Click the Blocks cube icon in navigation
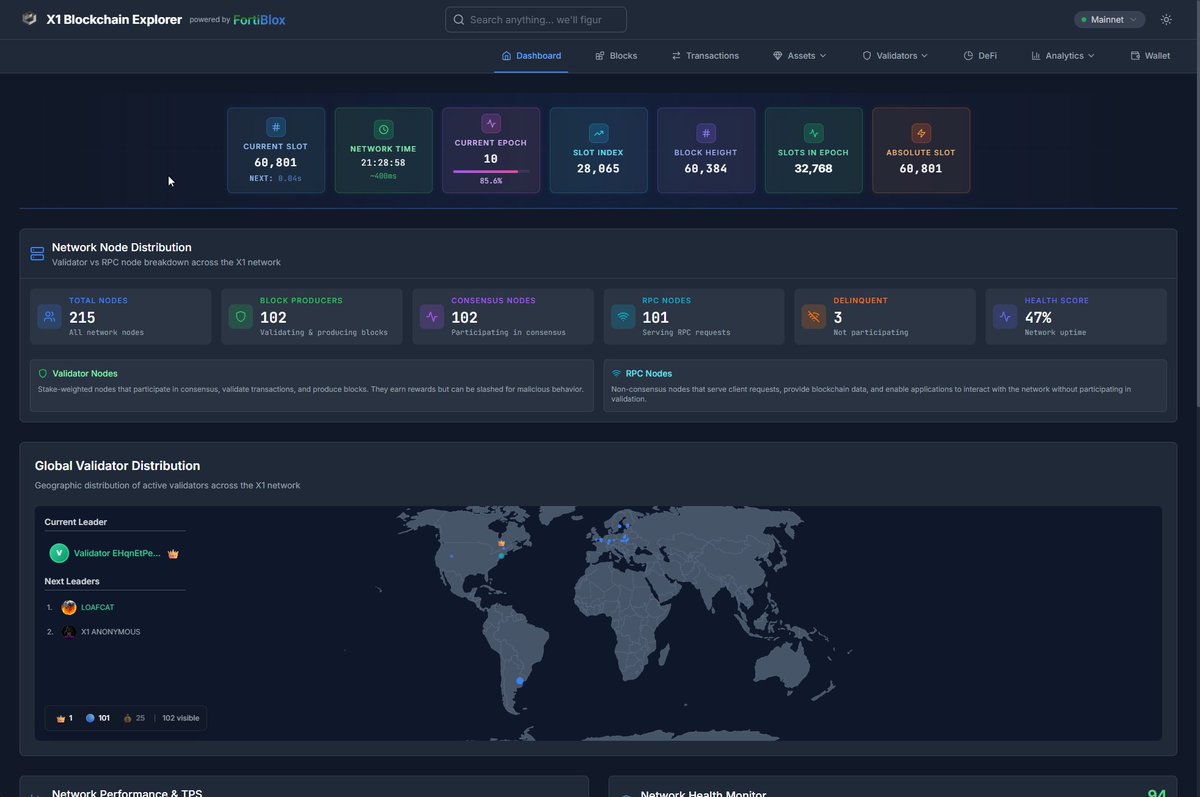Image resolution: width=1200 pixels, height=797 pixels. point(598,55)
